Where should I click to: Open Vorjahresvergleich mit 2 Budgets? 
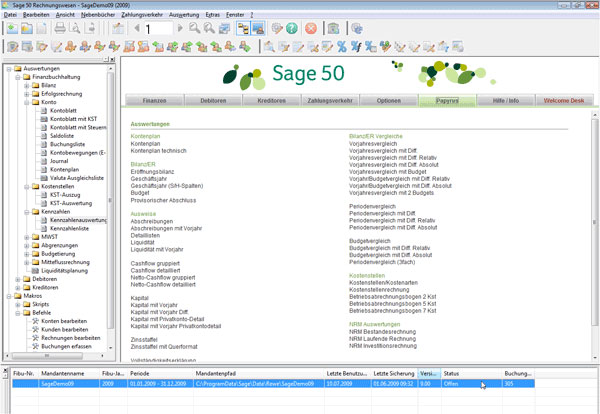391,193
